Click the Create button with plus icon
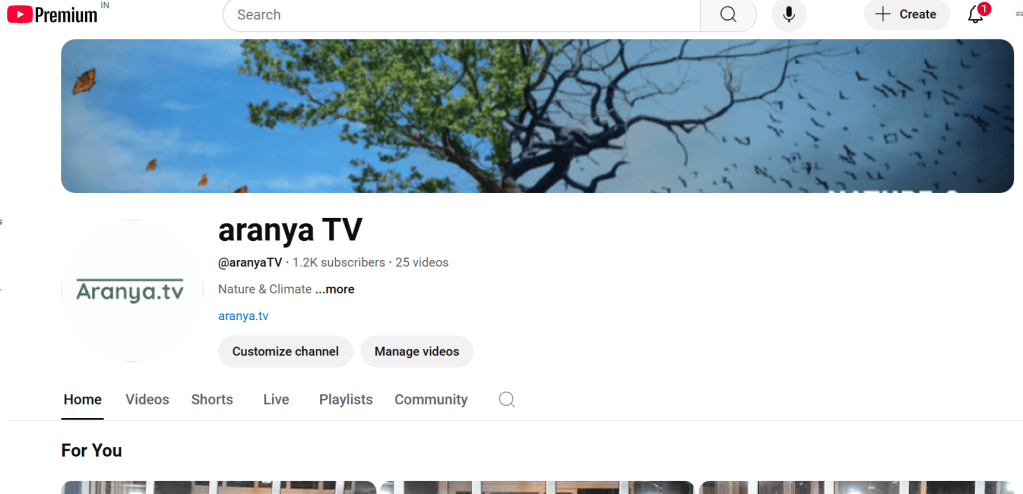 [x=906, y=15]
